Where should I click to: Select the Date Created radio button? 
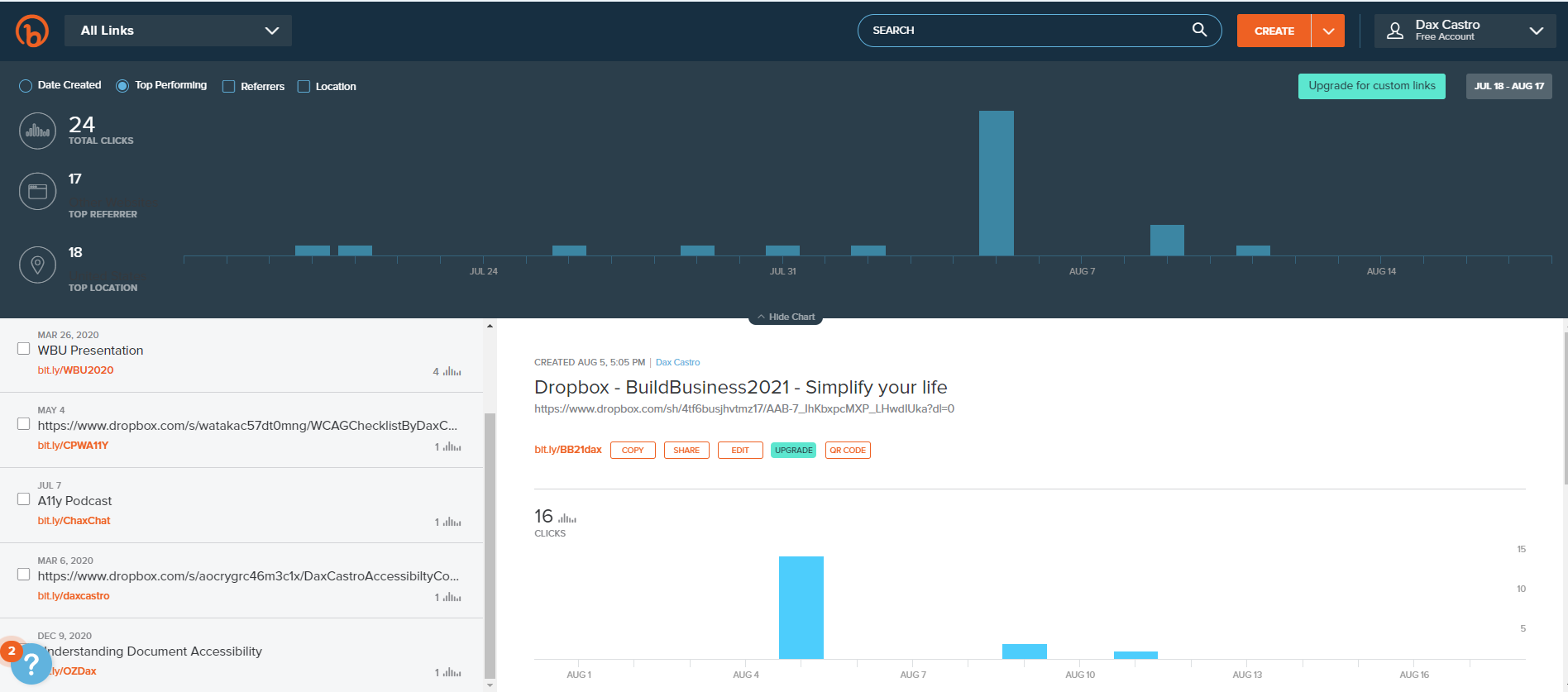coord(26,86)
